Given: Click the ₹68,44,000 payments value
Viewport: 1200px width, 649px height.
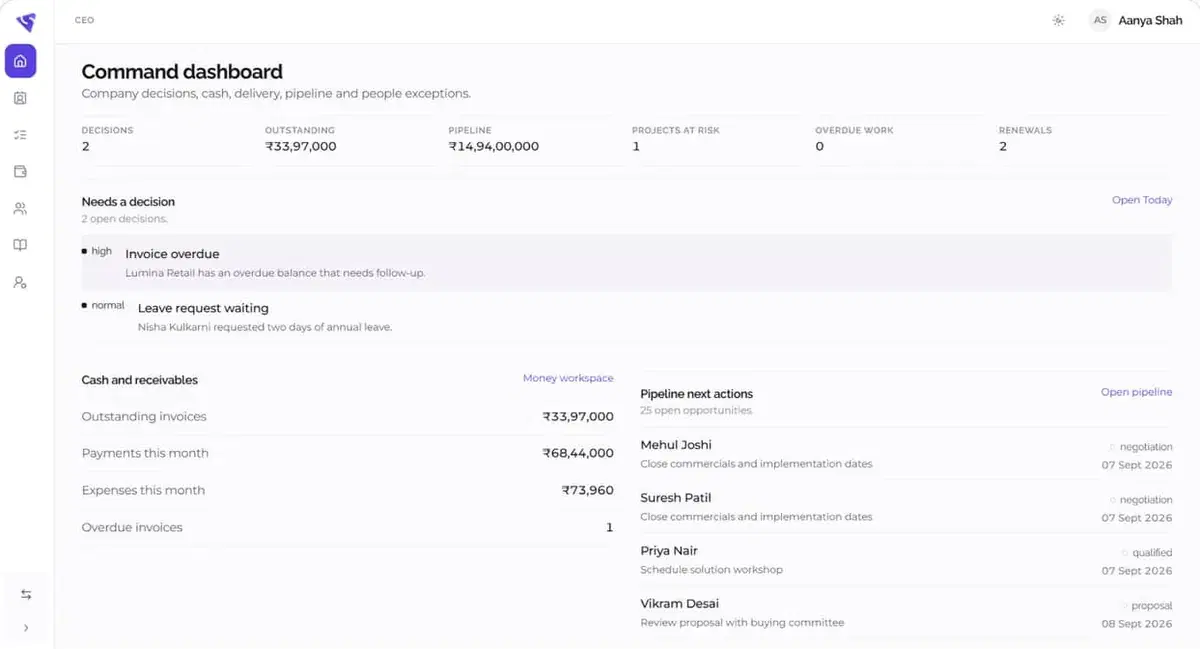Looking at the screenshot, I should click(578, 453).
